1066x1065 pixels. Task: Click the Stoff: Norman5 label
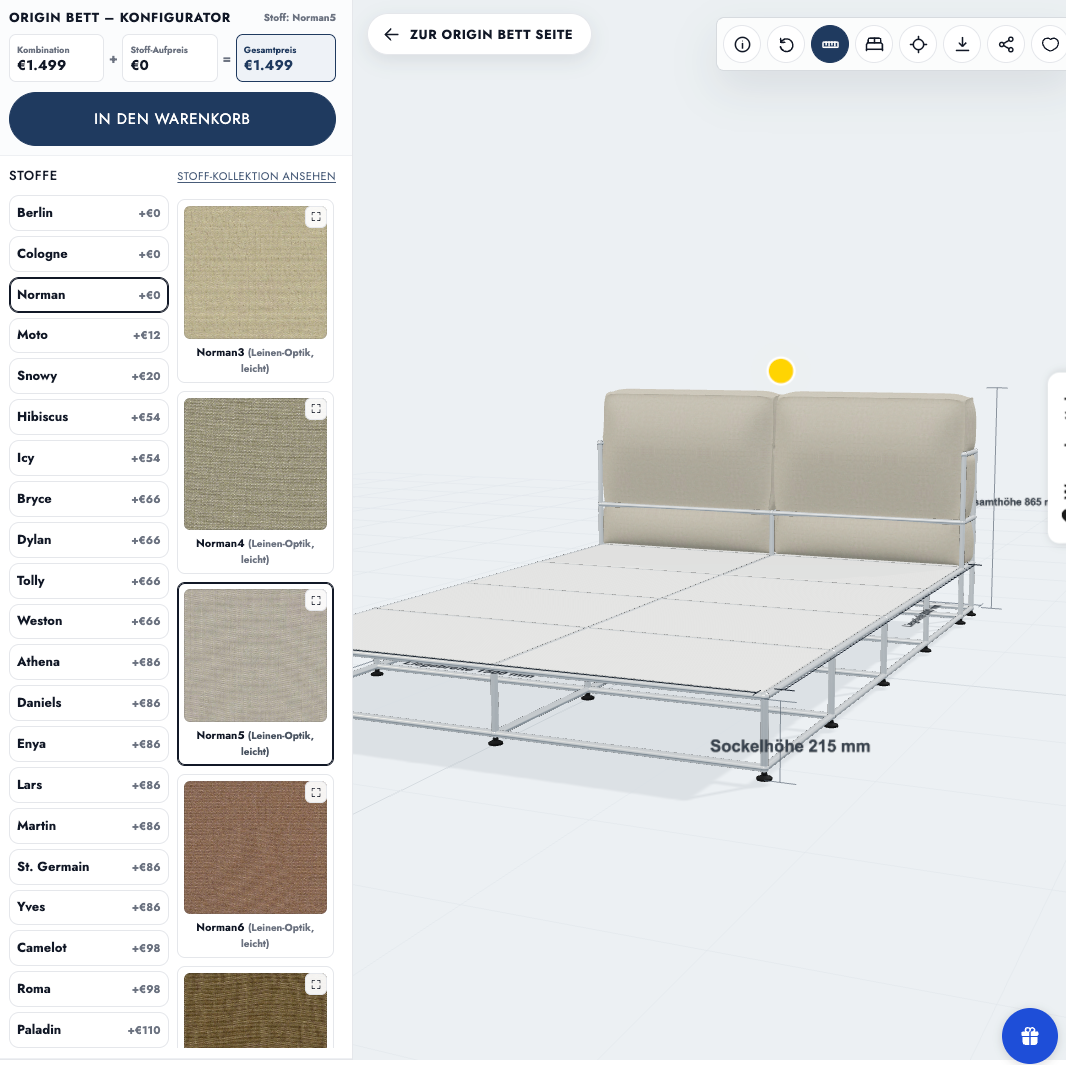(x=300, y=18)
